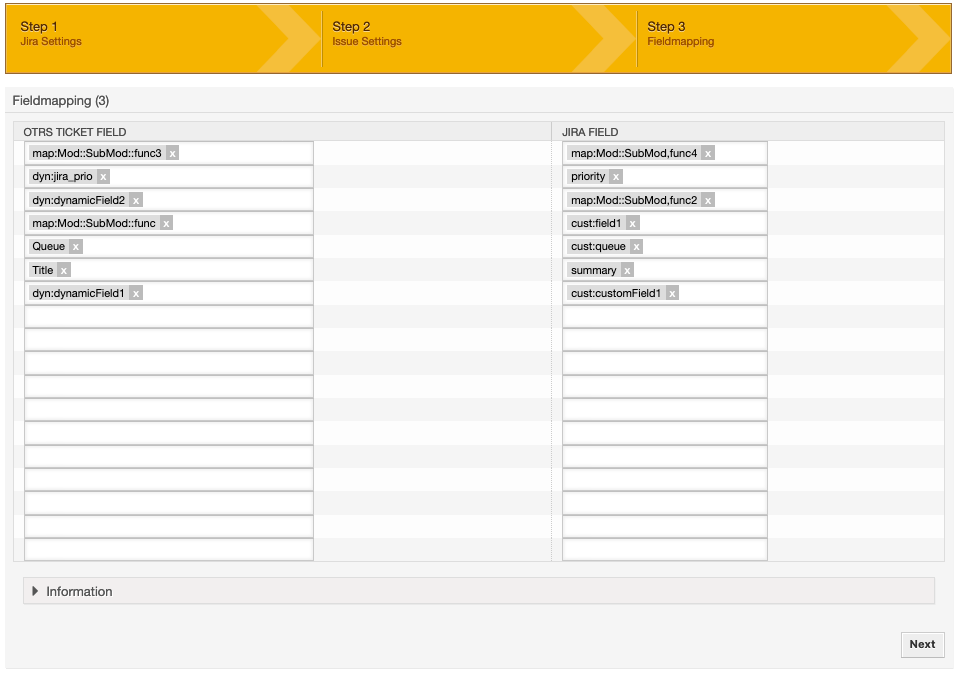957x673 pixels.
Task: Remove the map:Mod::SubMod,func2 Jira tag
Action: pos(708,201)
